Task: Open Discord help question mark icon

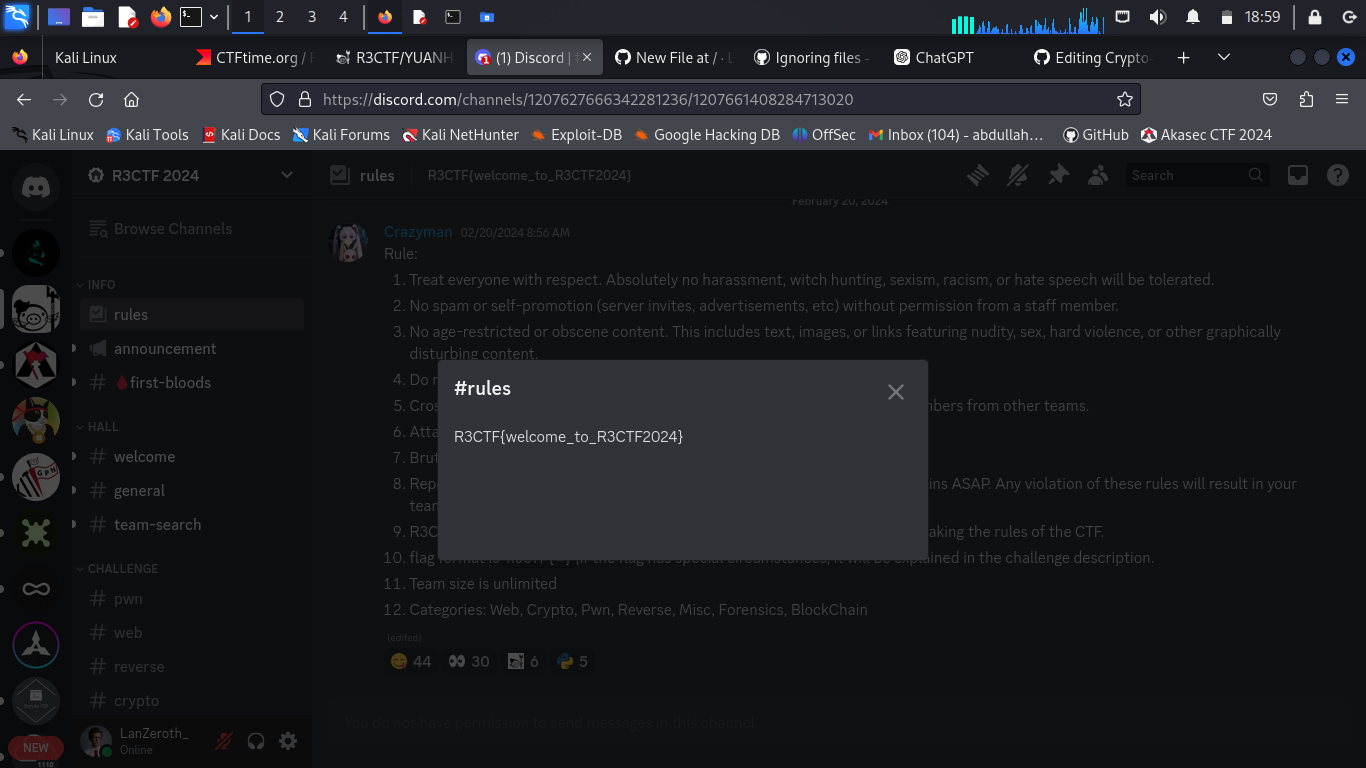Action: tap(1337, 175)
